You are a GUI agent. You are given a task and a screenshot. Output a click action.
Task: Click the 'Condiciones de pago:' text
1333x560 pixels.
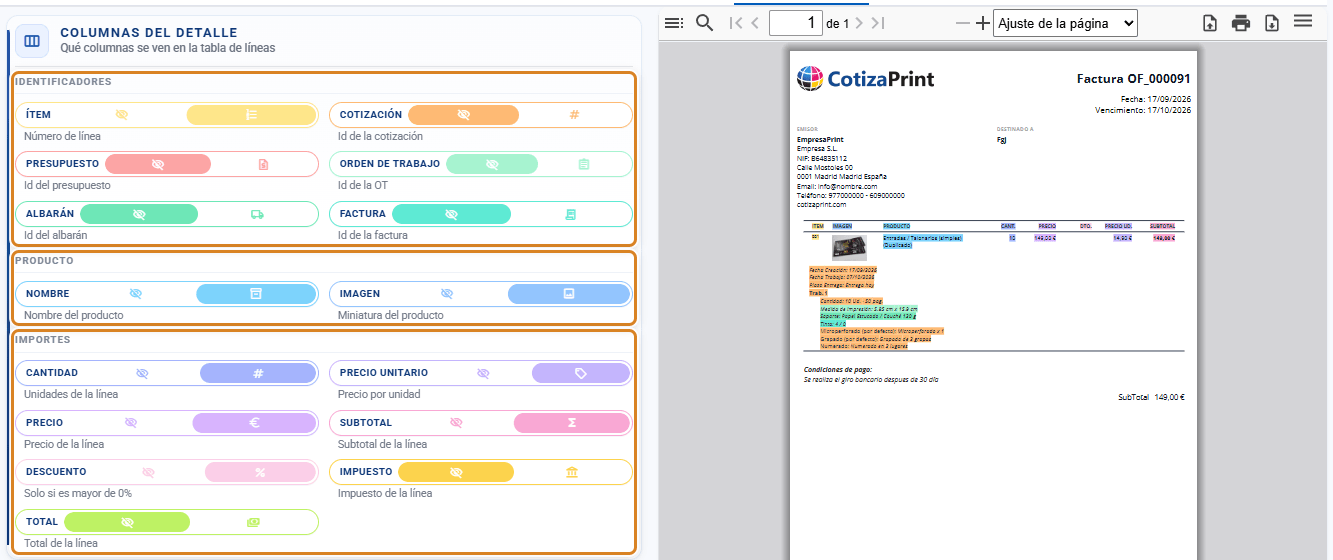(x=838, y=369)
